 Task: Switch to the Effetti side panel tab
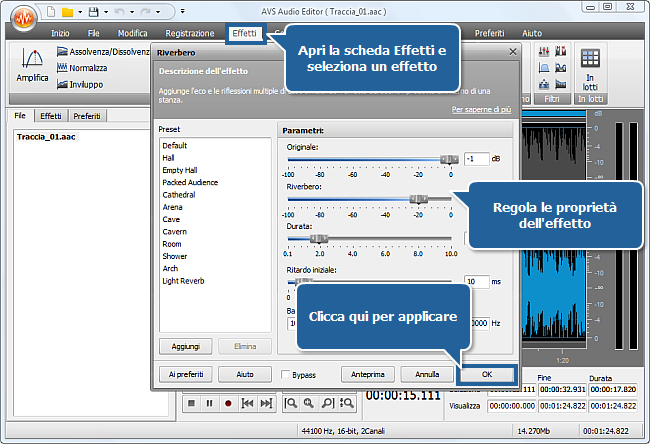pos(51,116)
